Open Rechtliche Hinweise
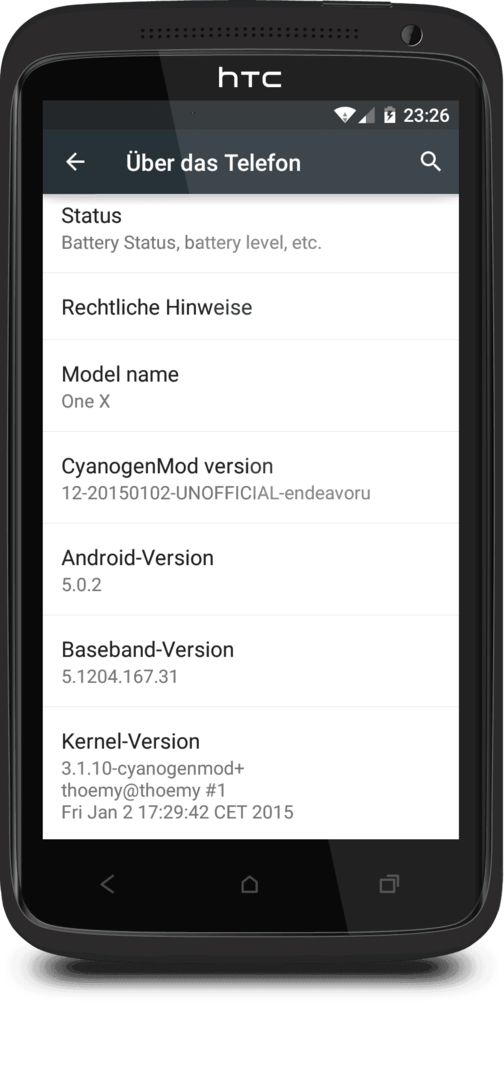 (x=251, y=307)
